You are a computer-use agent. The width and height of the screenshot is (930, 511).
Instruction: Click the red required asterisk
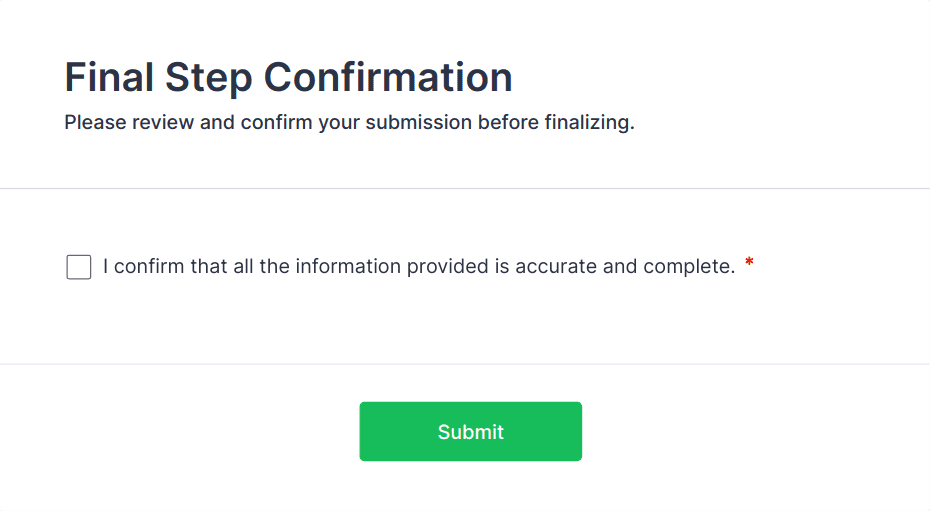[749, 264]
